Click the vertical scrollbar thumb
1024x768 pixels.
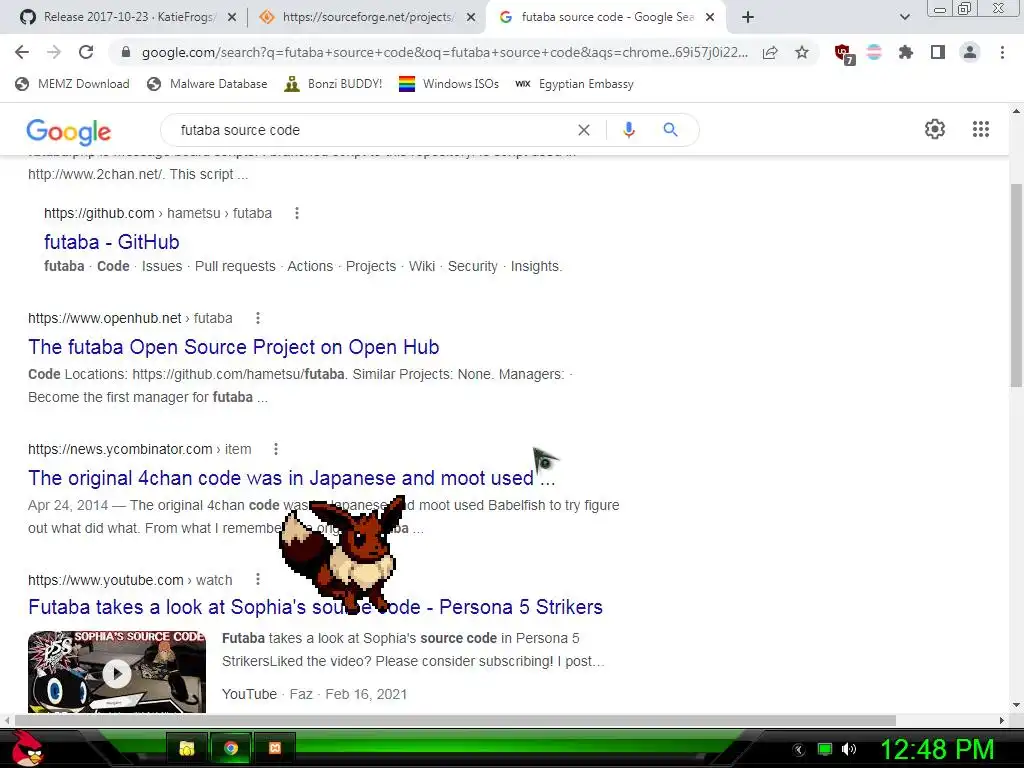(1016, 285)
